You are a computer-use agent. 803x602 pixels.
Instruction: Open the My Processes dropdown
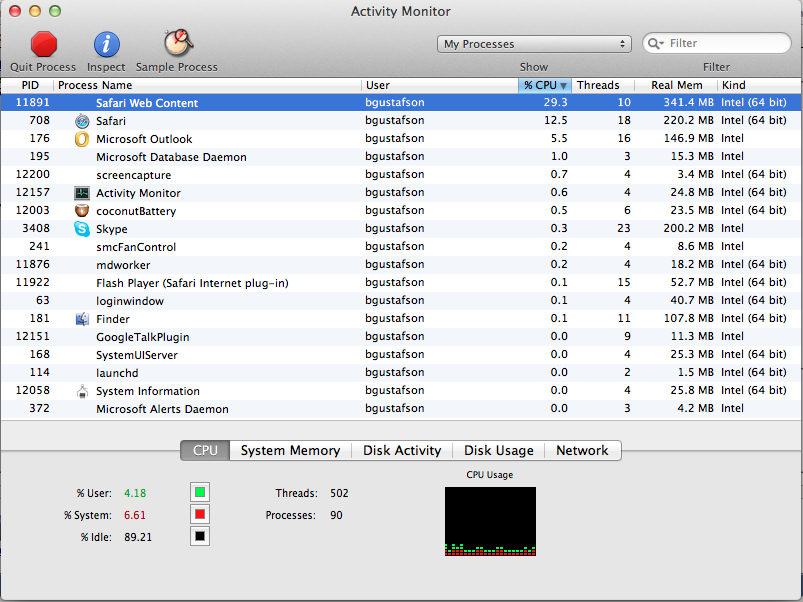pyautogui.click(x=534, y=44)
